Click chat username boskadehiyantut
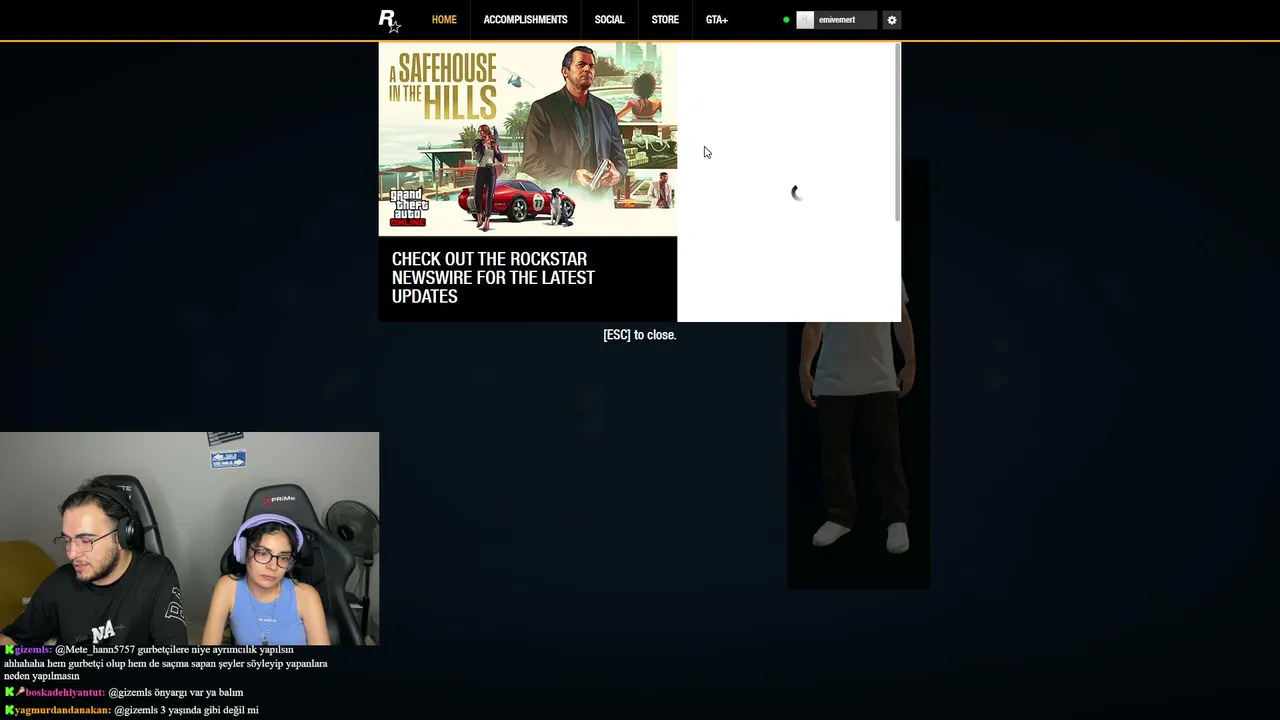Image resolution: width=1280 pixels, height=720 pixels. point(65,692)
